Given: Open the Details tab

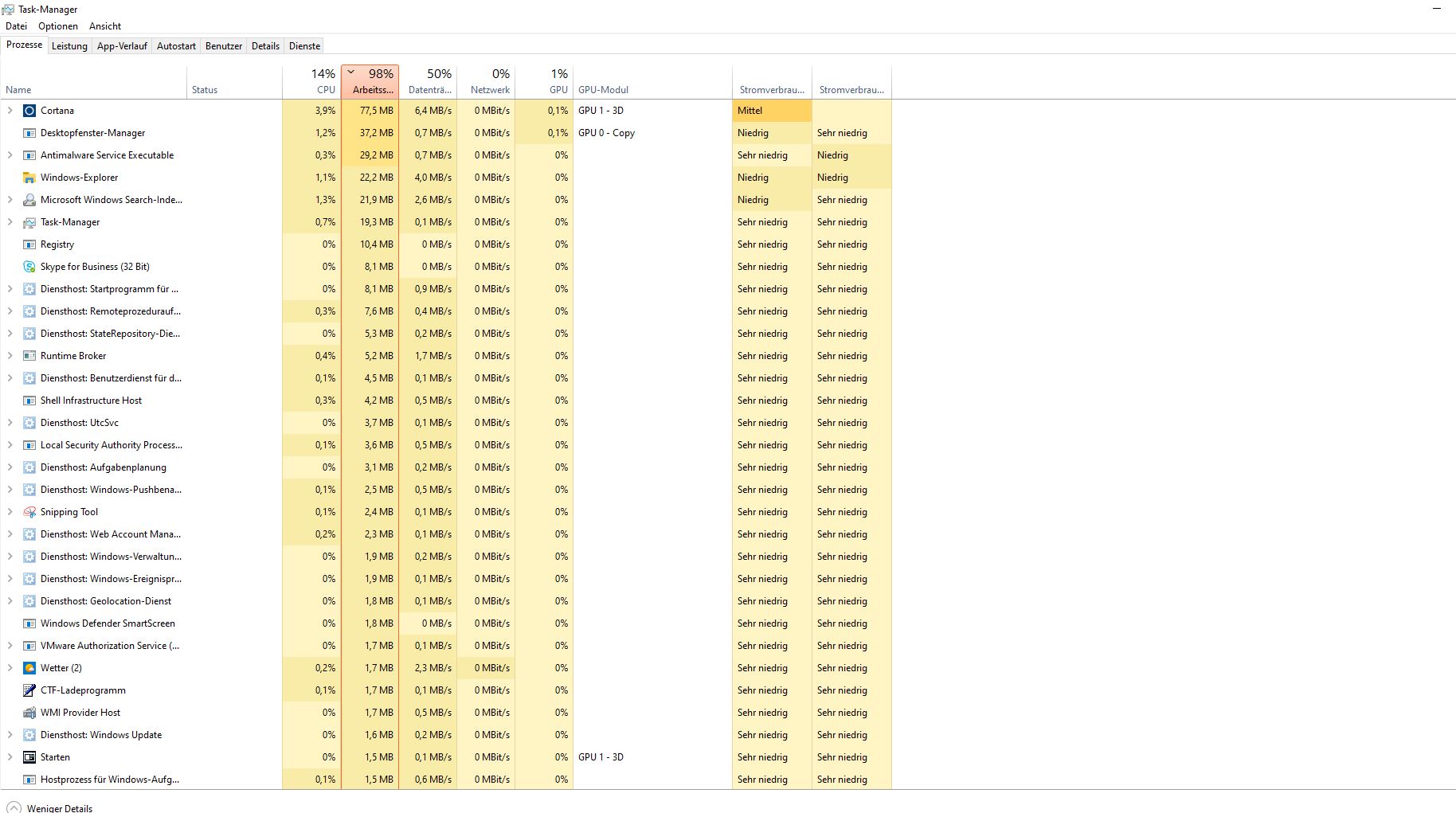Looking at the screenshot, I should tap(265, 46).
